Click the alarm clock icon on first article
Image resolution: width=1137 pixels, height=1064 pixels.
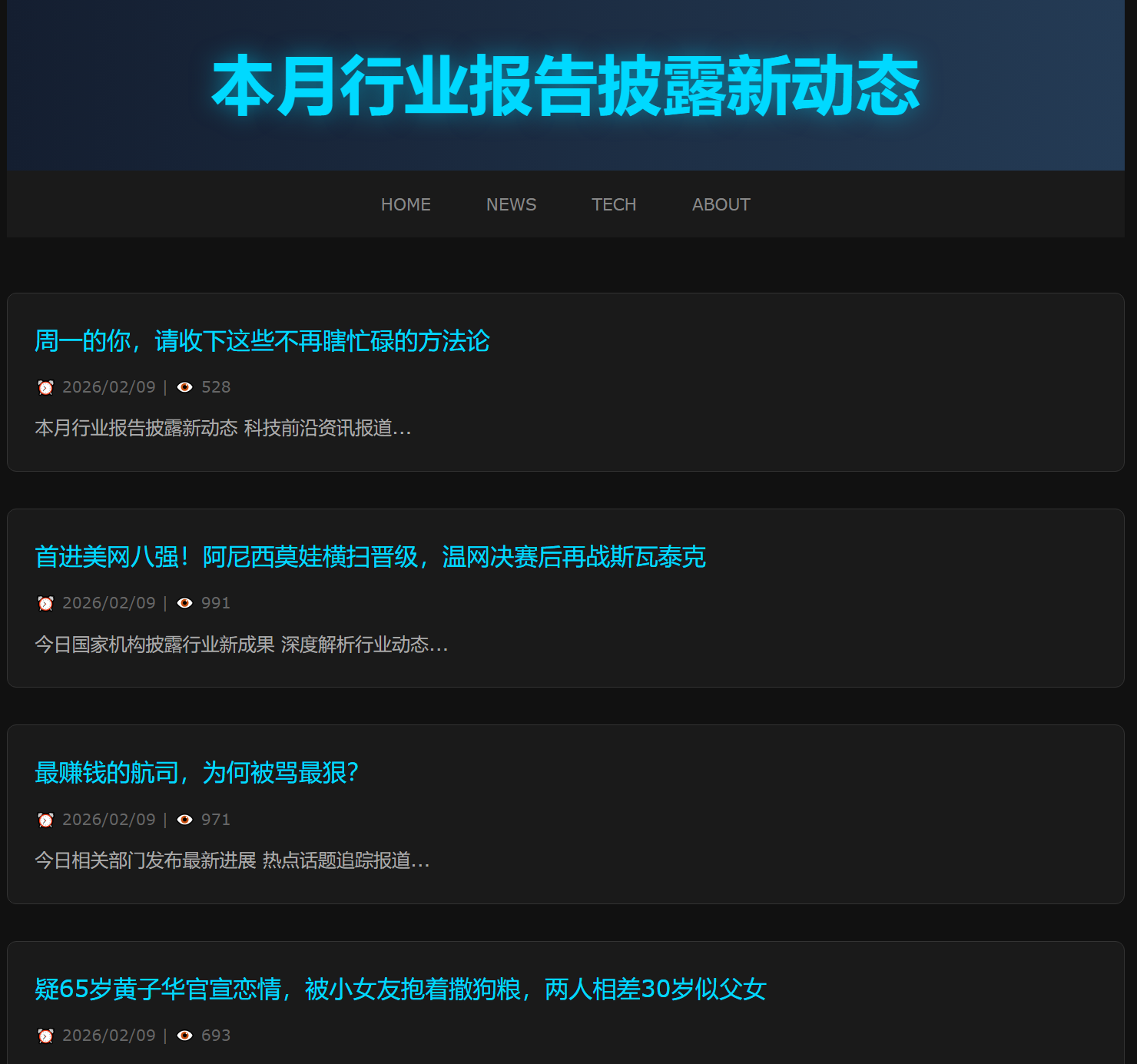coord(46,387)
